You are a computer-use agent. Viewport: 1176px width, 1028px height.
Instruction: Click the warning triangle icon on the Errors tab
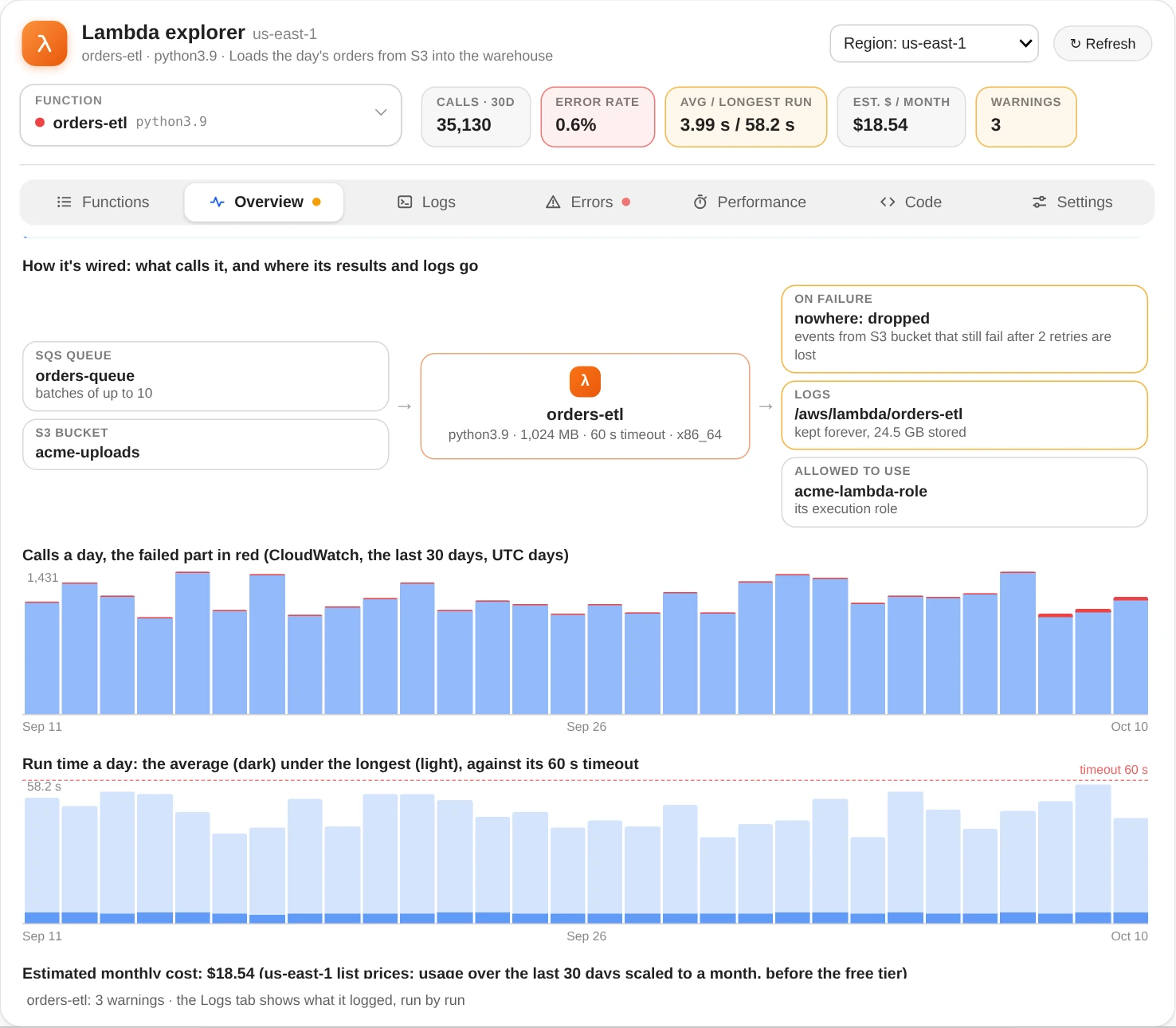pyautogui.click(x=553, y=202)
